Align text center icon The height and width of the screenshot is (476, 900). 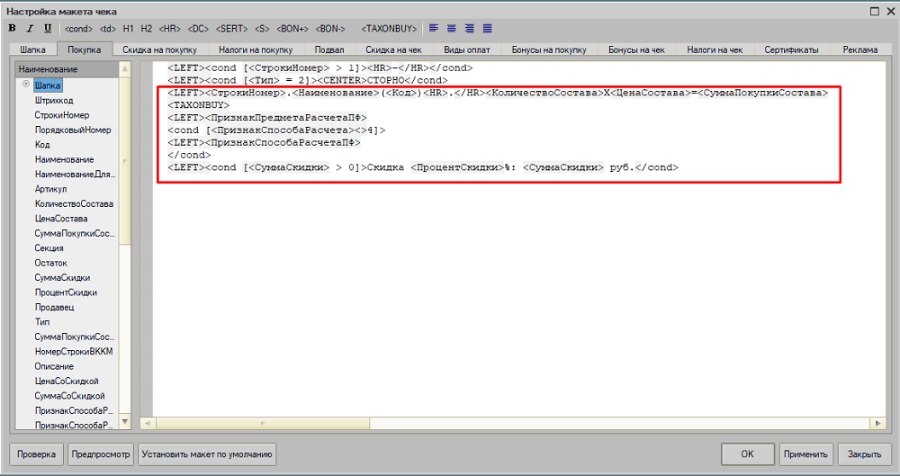[x=452, y=28]
